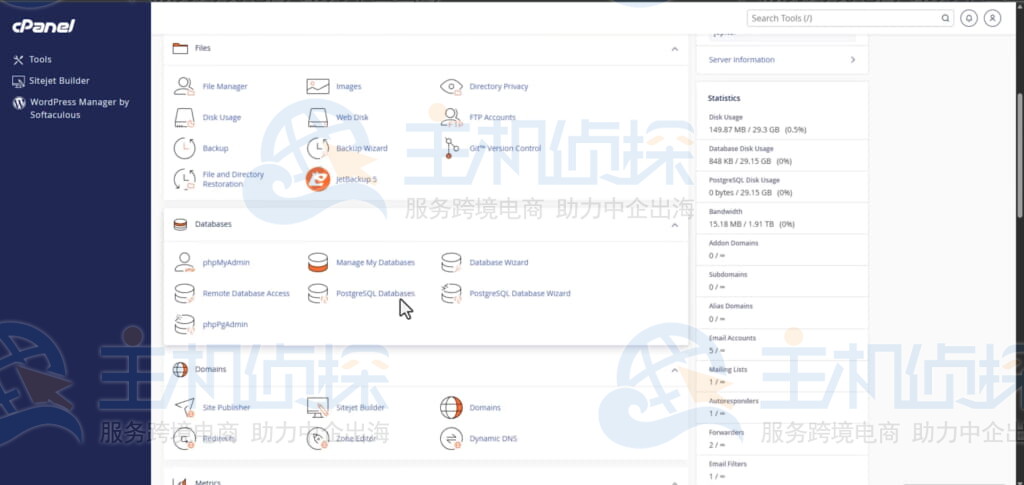Open the Domains globe icon
The image size is (1024, 485).
(x=451, y=407)
